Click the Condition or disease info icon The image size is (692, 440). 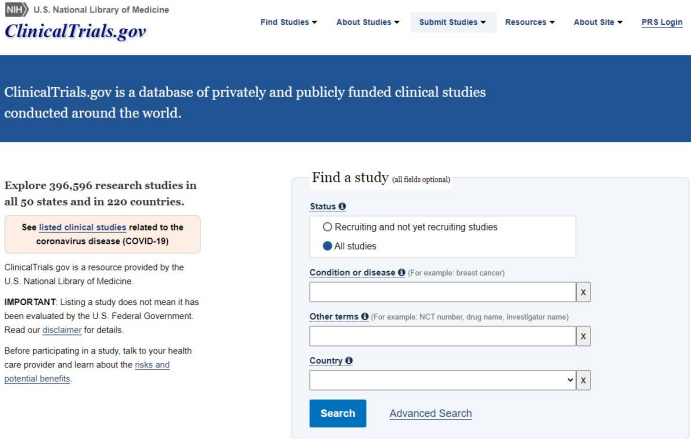[x=402, y=272]
